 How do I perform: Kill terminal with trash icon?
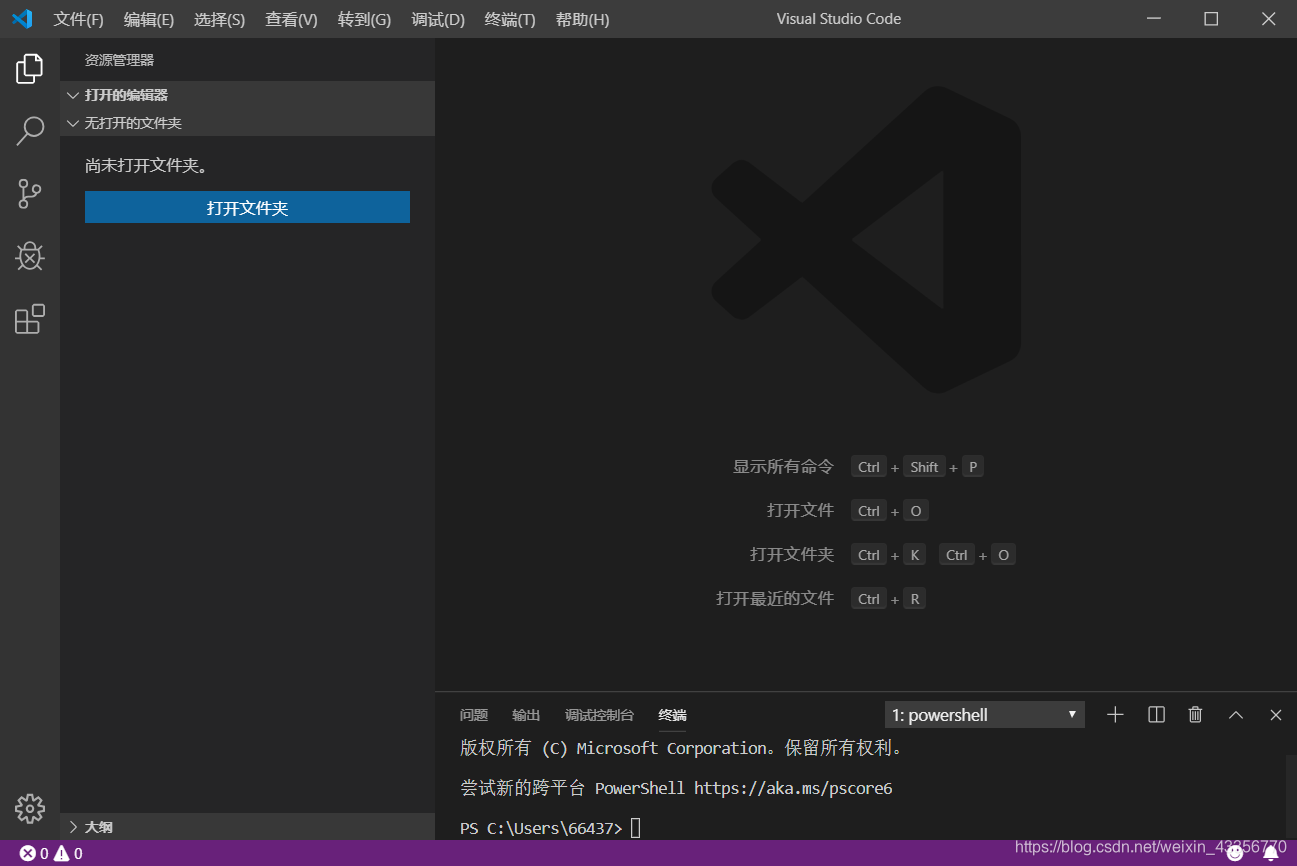1195,715
